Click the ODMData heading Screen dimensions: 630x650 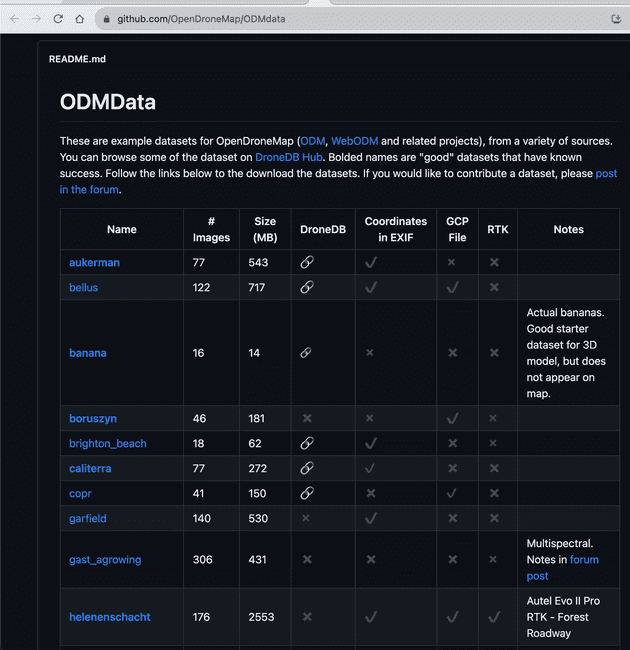pos(108,102)
